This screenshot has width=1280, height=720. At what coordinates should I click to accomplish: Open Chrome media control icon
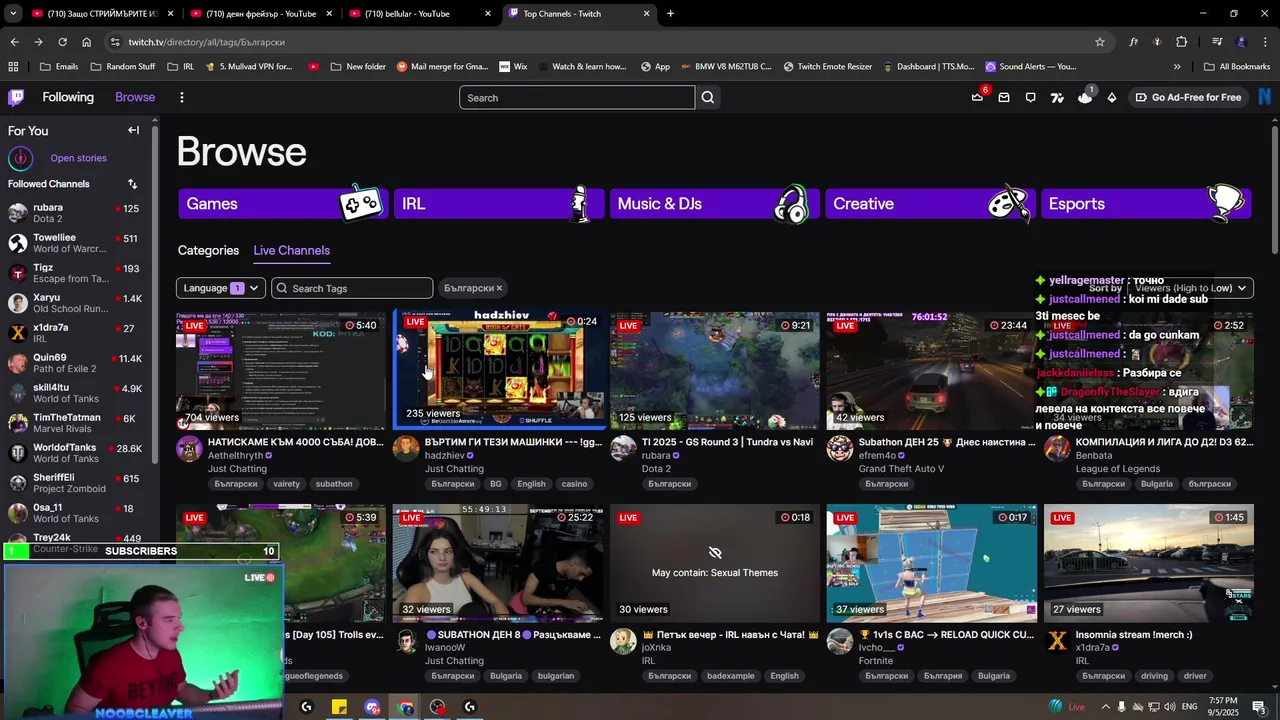tap(1217, 42)
